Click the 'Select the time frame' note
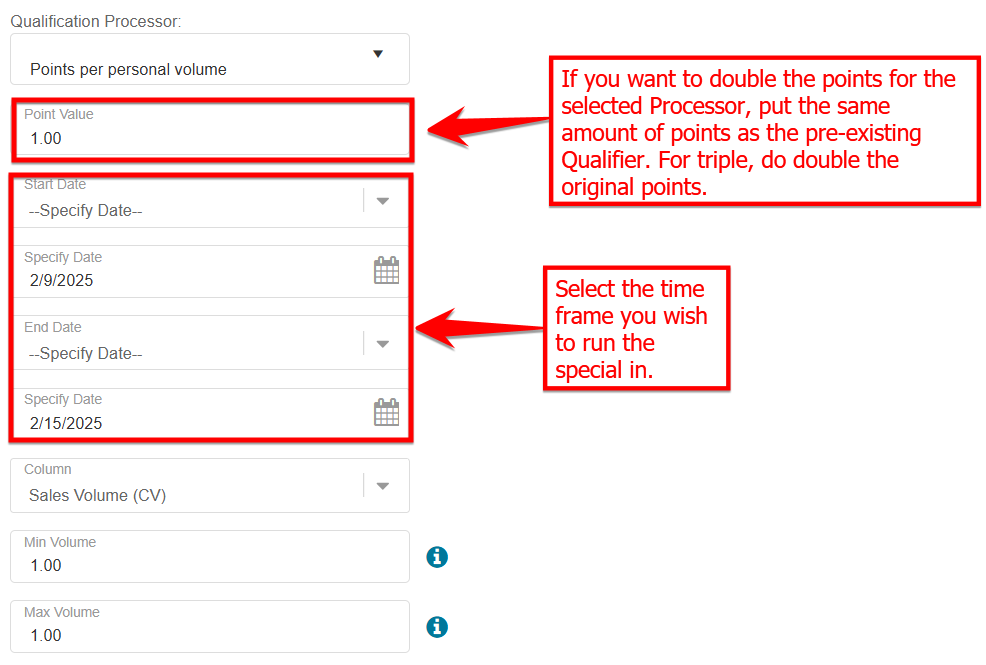The width and height of the screenshot is (986, 665). click(635, 329)
